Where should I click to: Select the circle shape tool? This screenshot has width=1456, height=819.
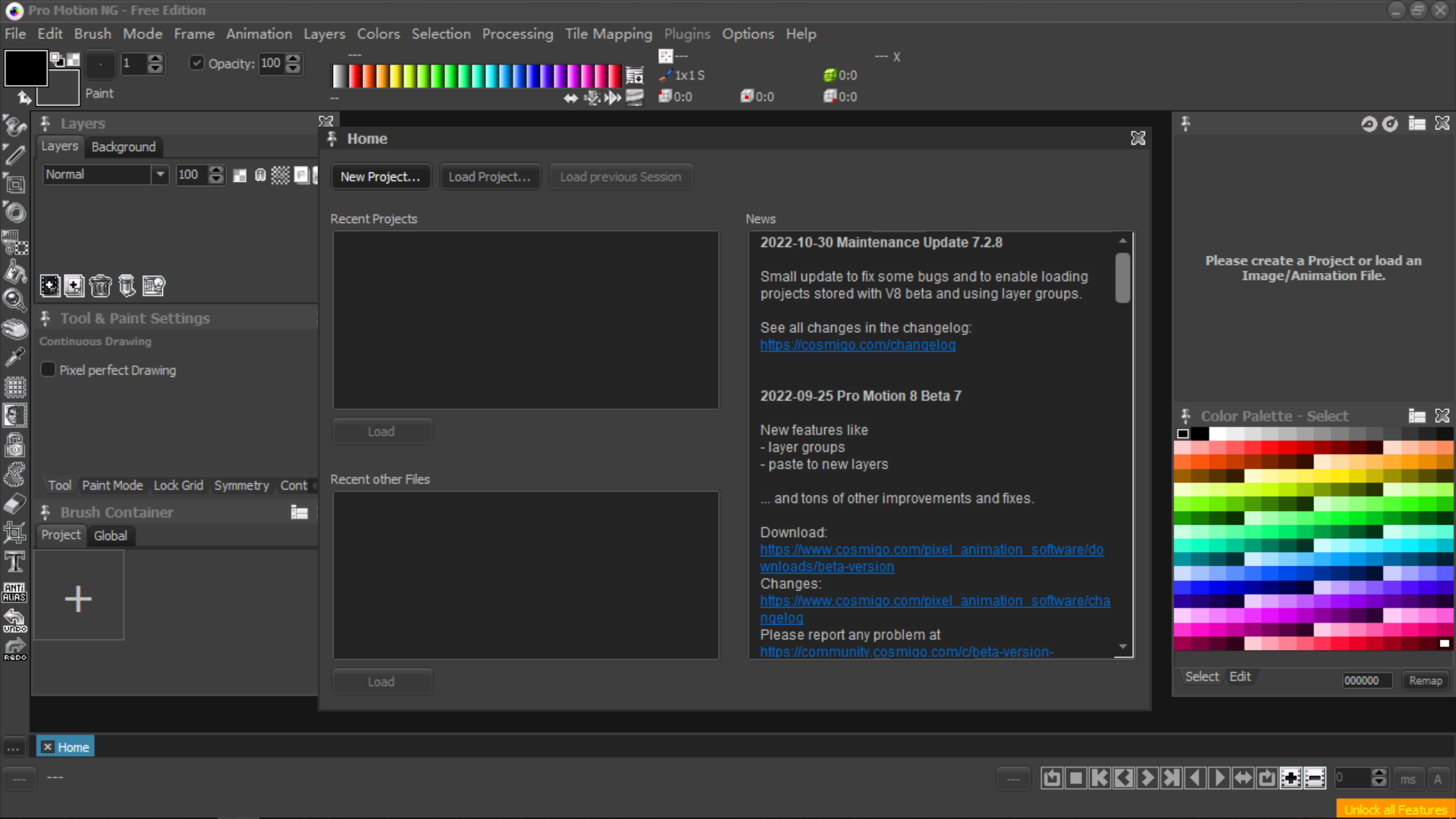click(x=14, y=213)
